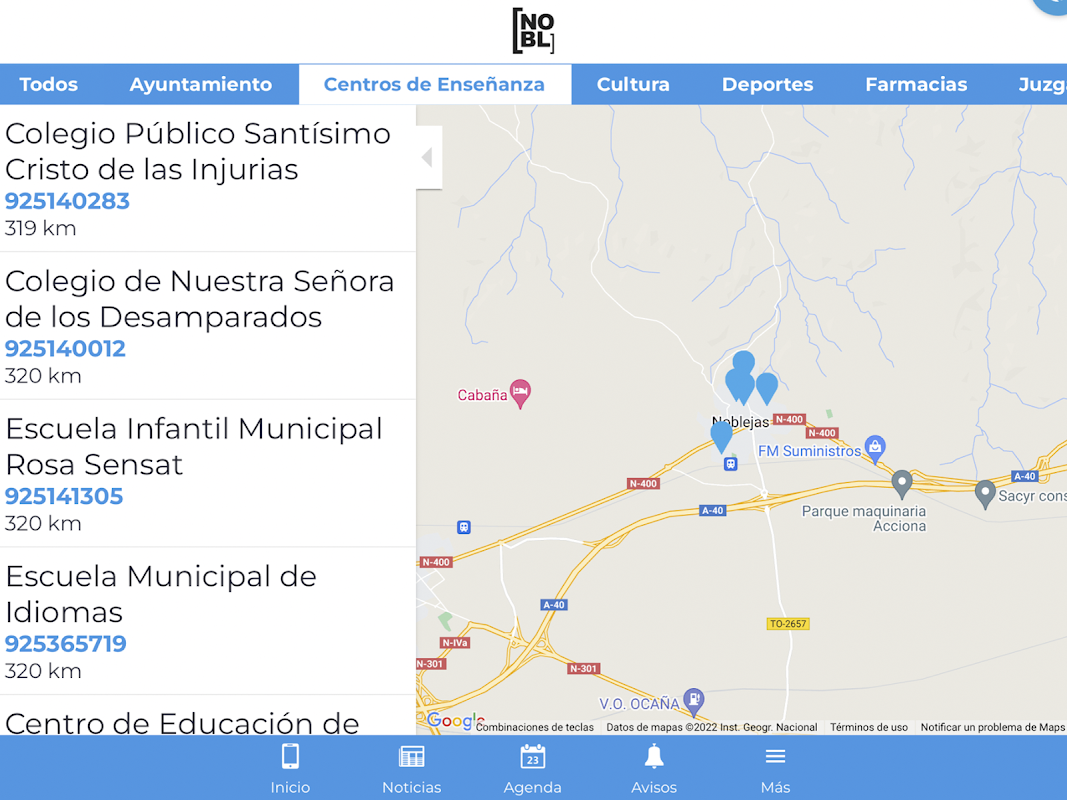
Task: Call phone number 925365719
Action: pyautogui.click(x=65, y=644)
